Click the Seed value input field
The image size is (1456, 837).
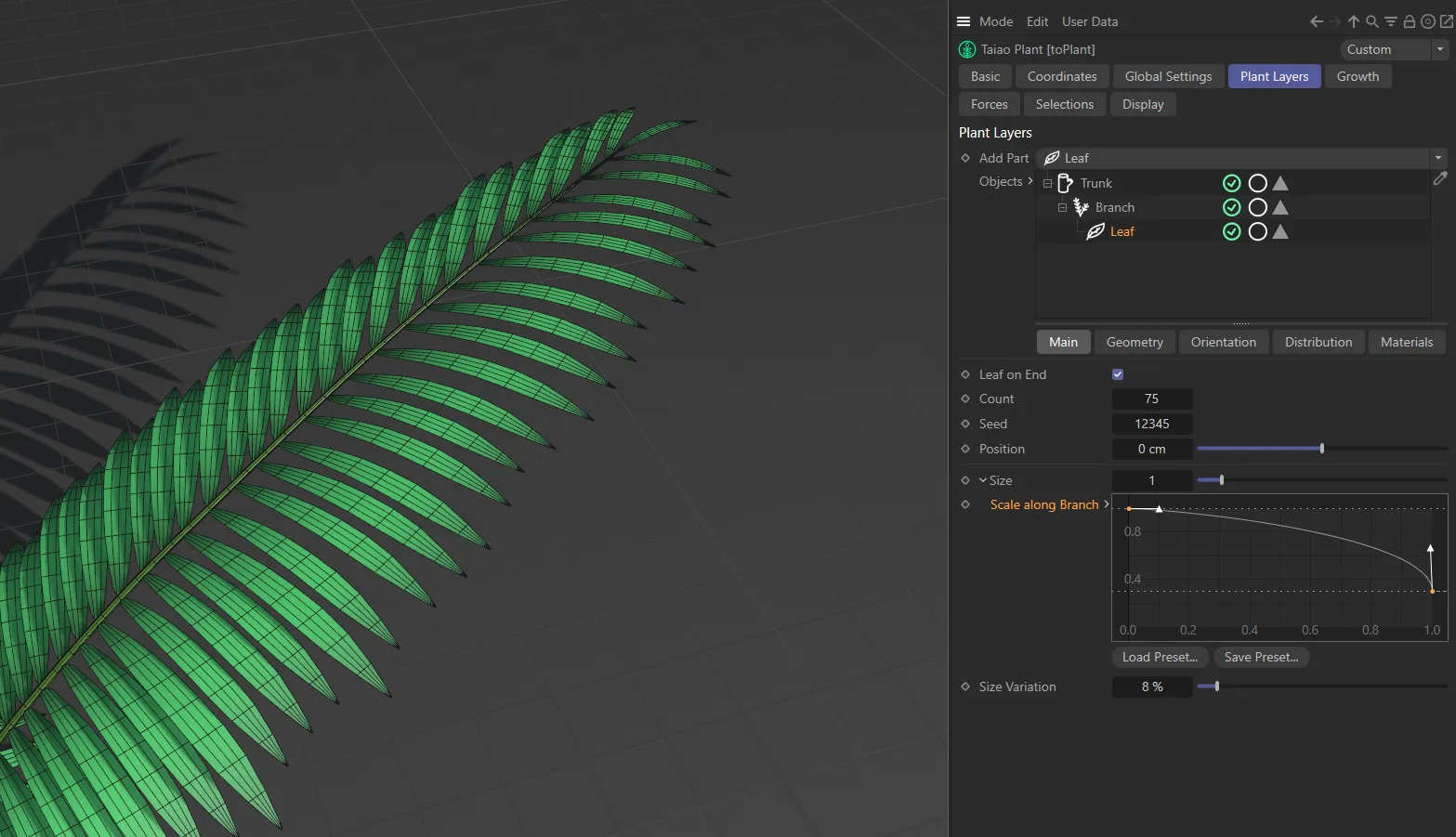(1152, 424)
